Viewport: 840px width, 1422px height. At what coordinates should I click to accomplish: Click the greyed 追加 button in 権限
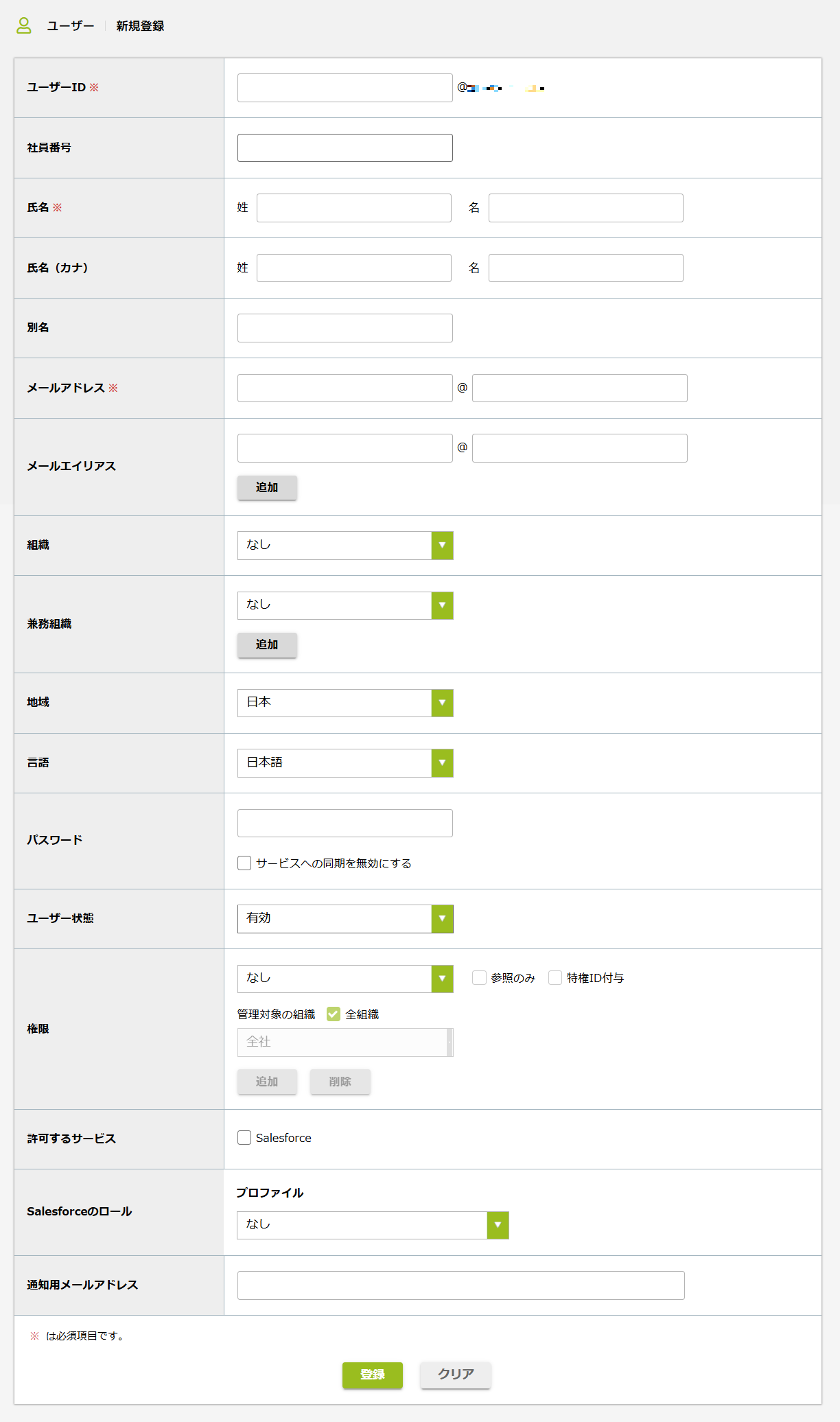267,1082
